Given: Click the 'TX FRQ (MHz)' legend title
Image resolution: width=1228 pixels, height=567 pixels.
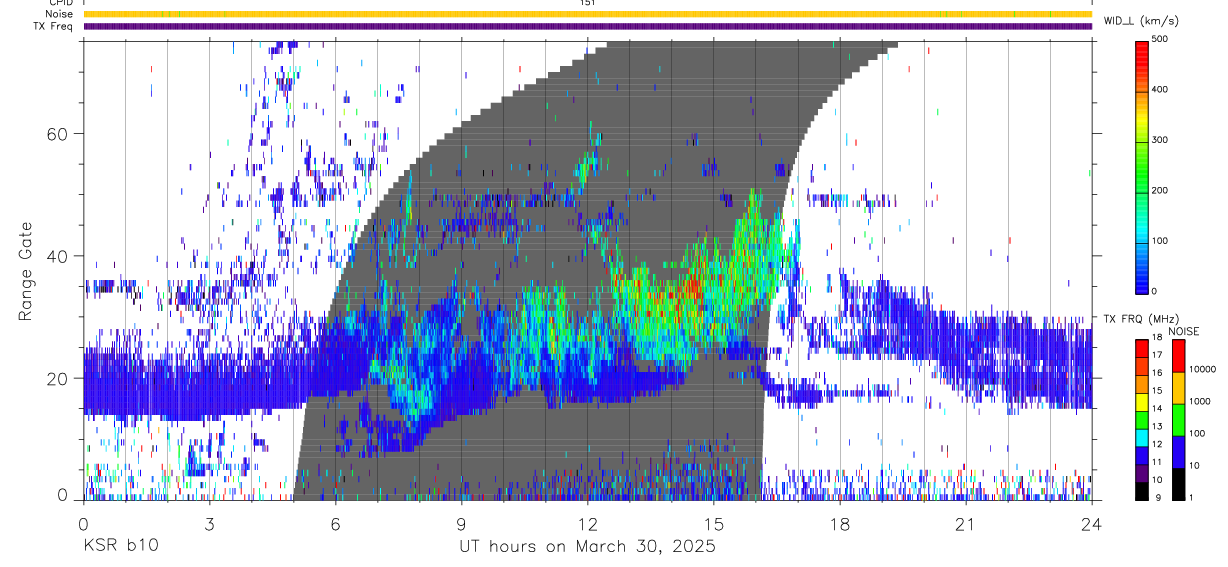Looking at the screenshot, I should pyautogui.click(x=1141, y=319).
